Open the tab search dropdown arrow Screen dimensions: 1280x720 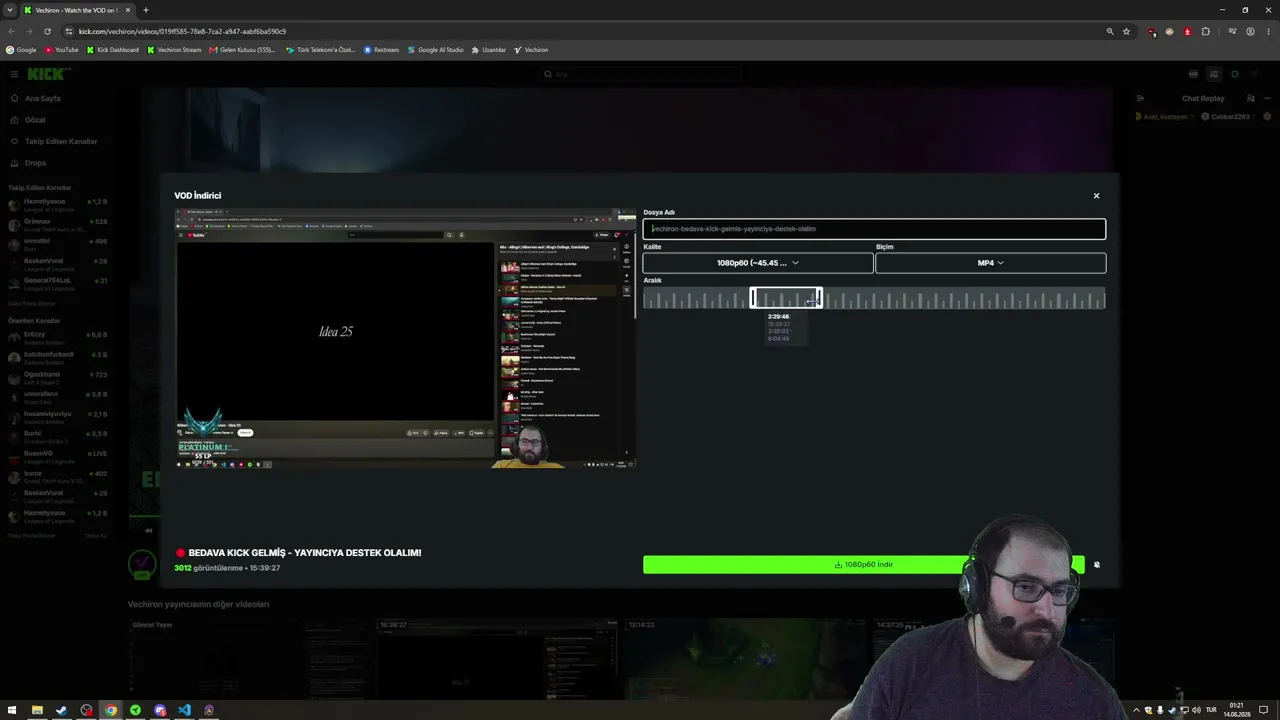(10, 10)
